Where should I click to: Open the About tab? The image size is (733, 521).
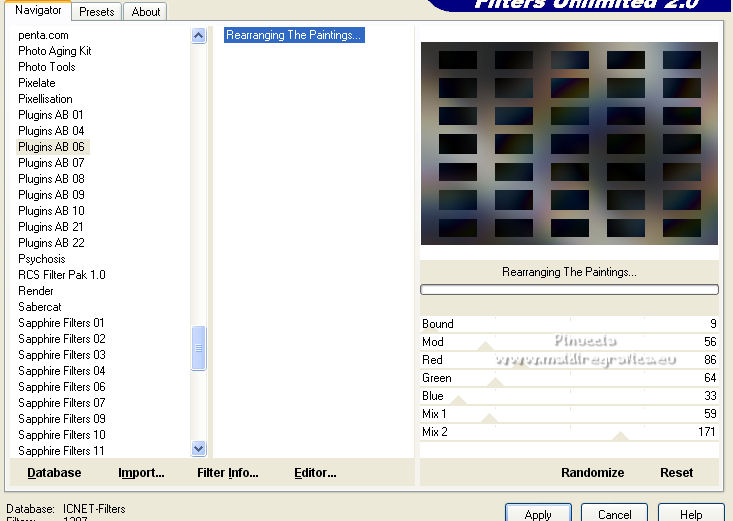(x=146, y=12)
